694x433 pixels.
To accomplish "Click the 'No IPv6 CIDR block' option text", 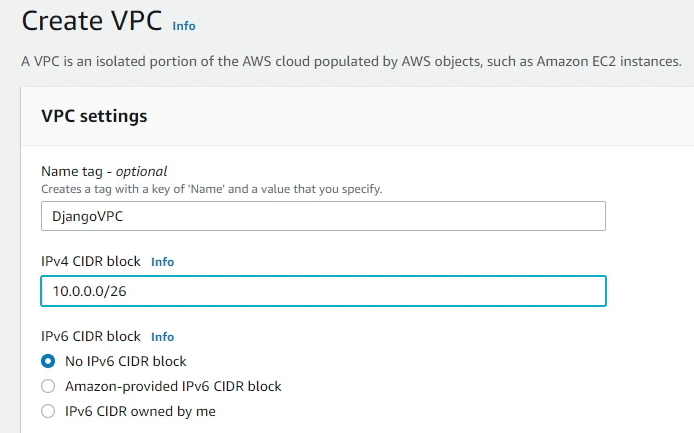I will [126, 361].
